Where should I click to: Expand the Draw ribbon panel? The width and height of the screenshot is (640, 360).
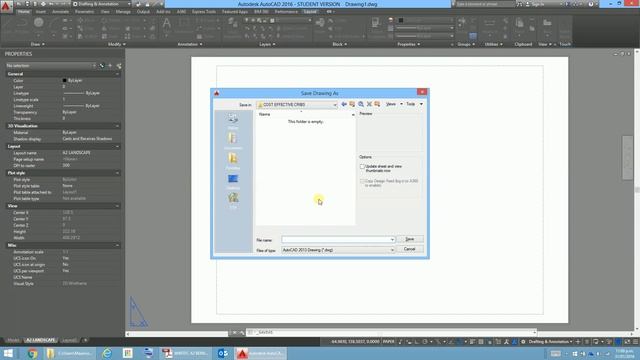38,44
